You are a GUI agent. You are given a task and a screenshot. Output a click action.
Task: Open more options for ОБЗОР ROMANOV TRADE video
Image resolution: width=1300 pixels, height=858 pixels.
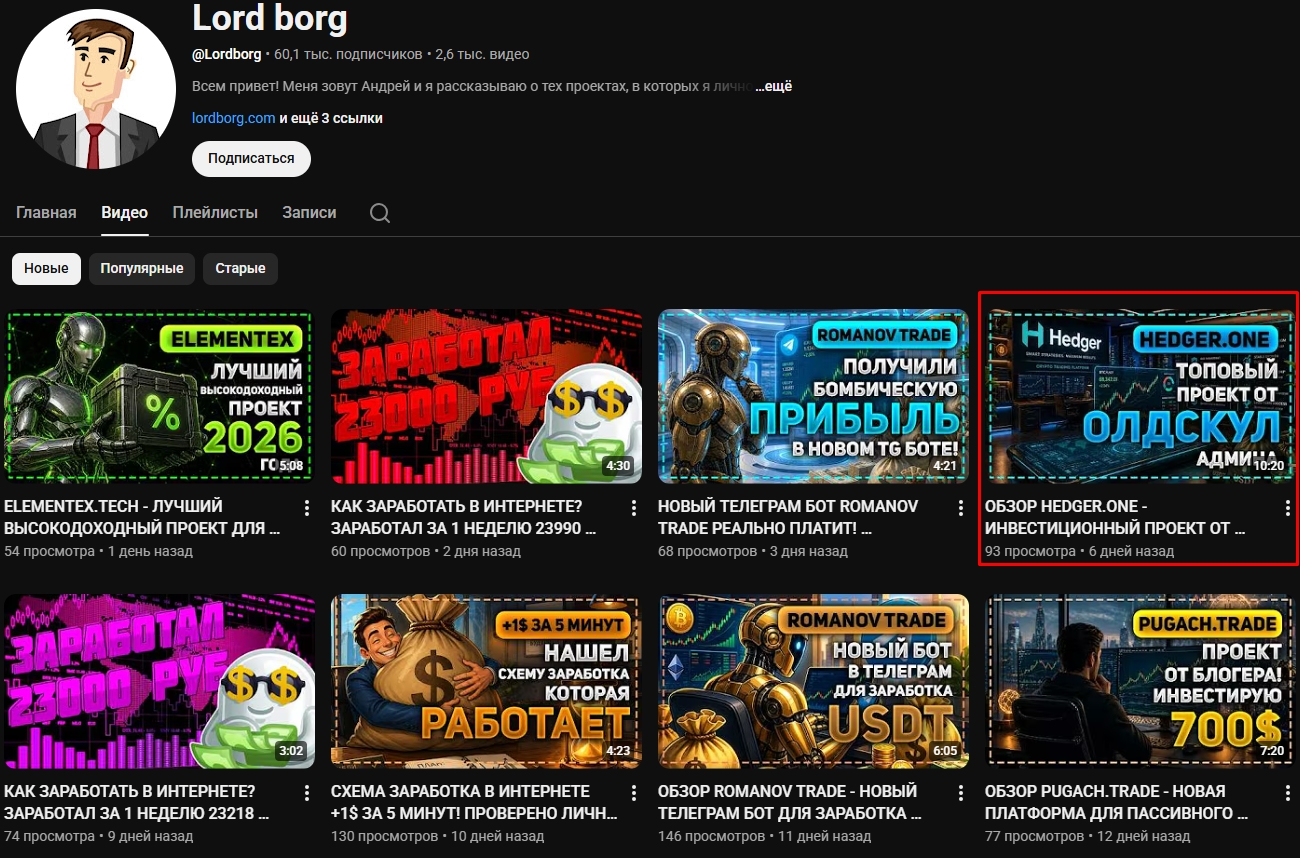(x=961, y=793)
